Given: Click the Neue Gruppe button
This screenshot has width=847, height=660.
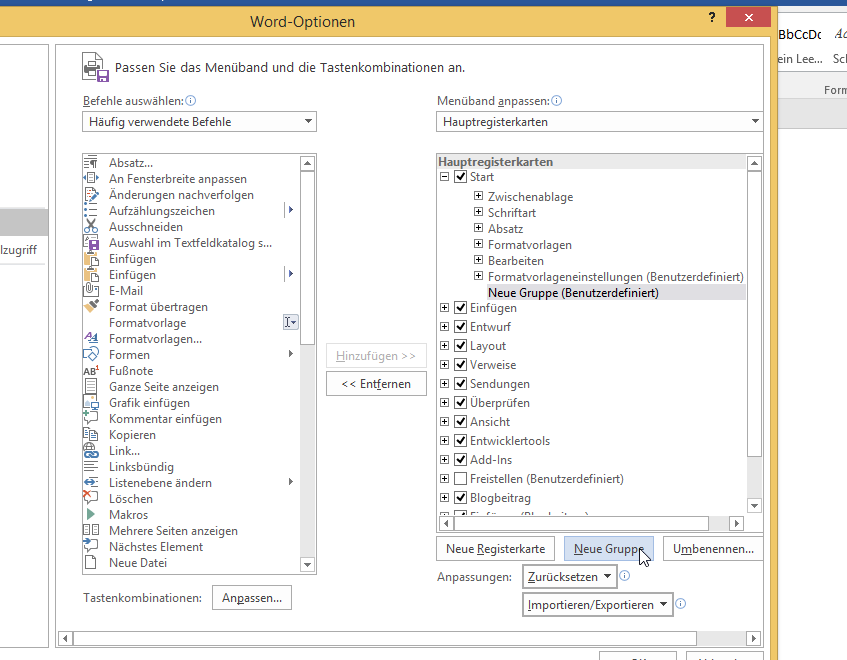Looking at the screenshot, I should tap(609, 549).
